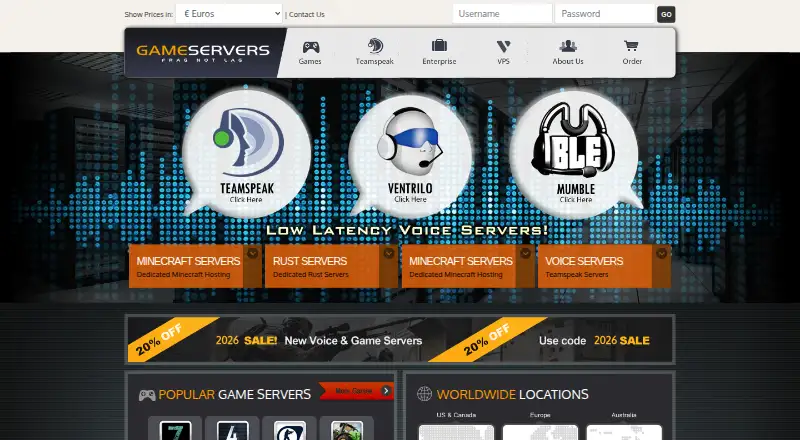Viewport: 800px width, 440px height.
Task: Open the Teamspeak navigation icon
Action: point(374,46)
